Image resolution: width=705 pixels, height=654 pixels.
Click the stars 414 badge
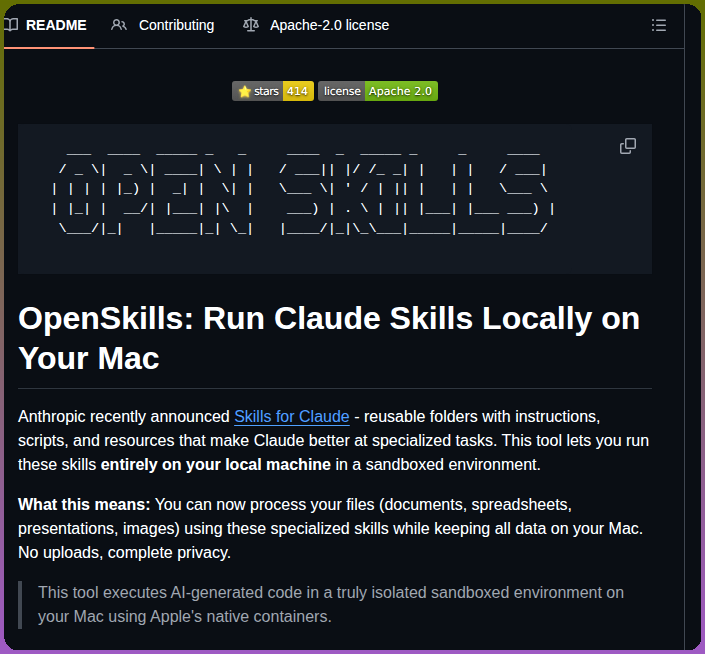[x=273, y=91]
